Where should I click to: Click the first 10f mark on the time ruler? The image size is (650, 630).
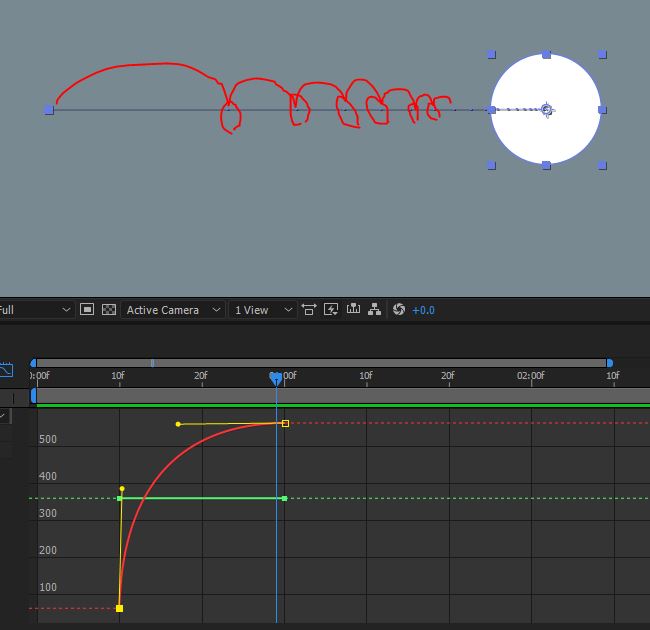point(118,376)
